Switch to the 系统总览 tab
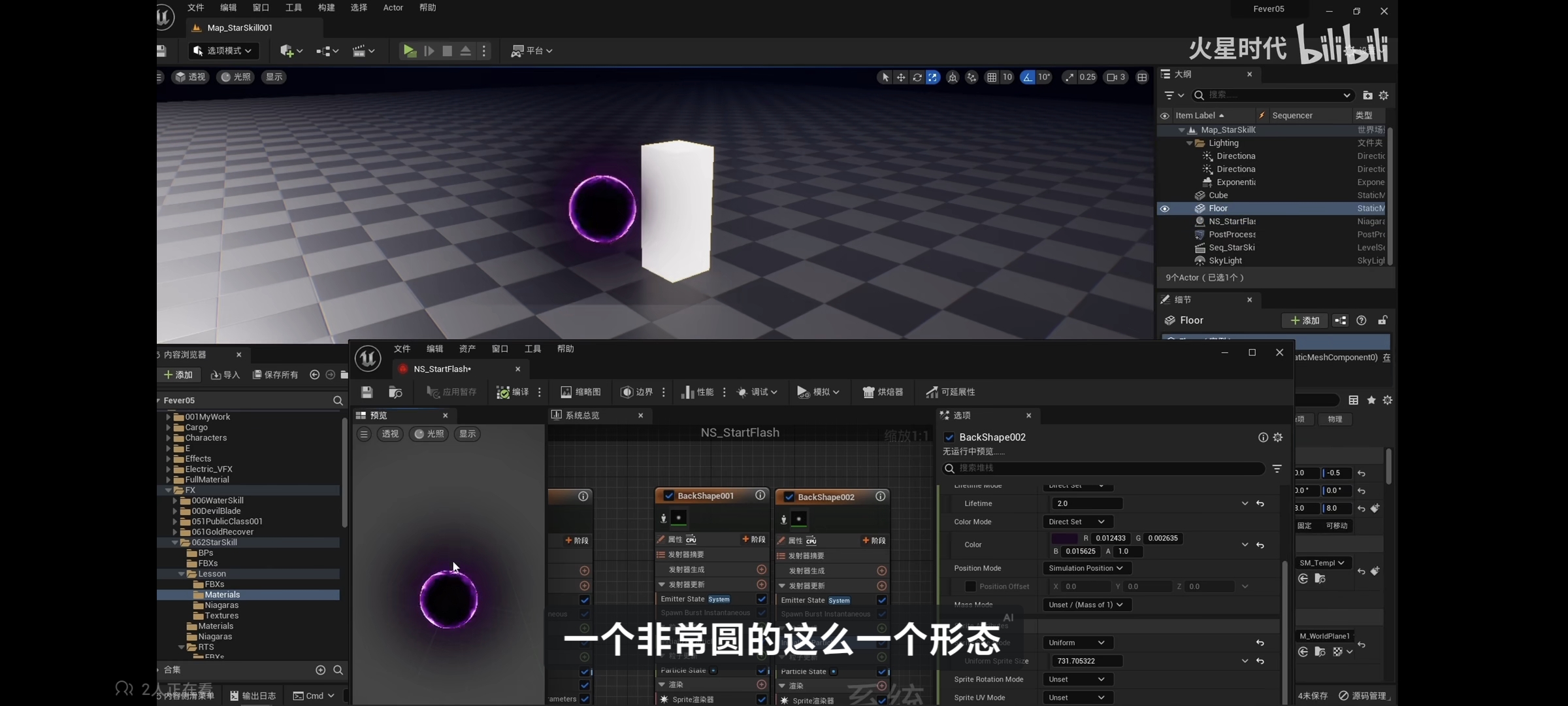 [x=582, y=415]
